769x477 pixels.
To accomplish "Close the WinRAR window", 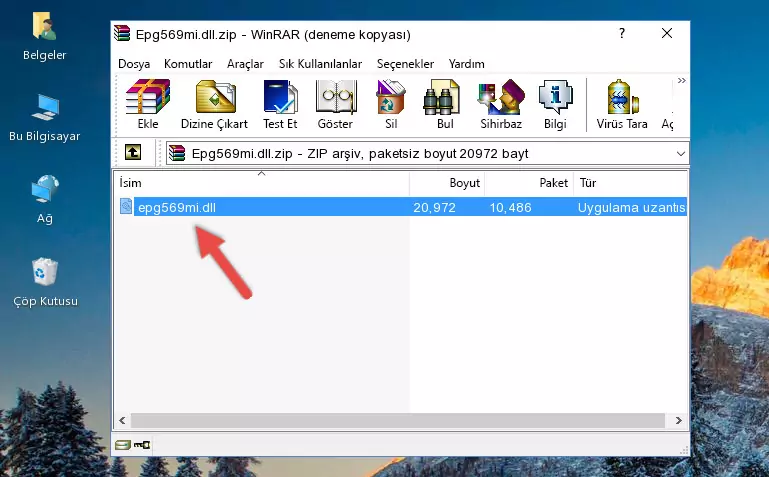I will [667, 33].
